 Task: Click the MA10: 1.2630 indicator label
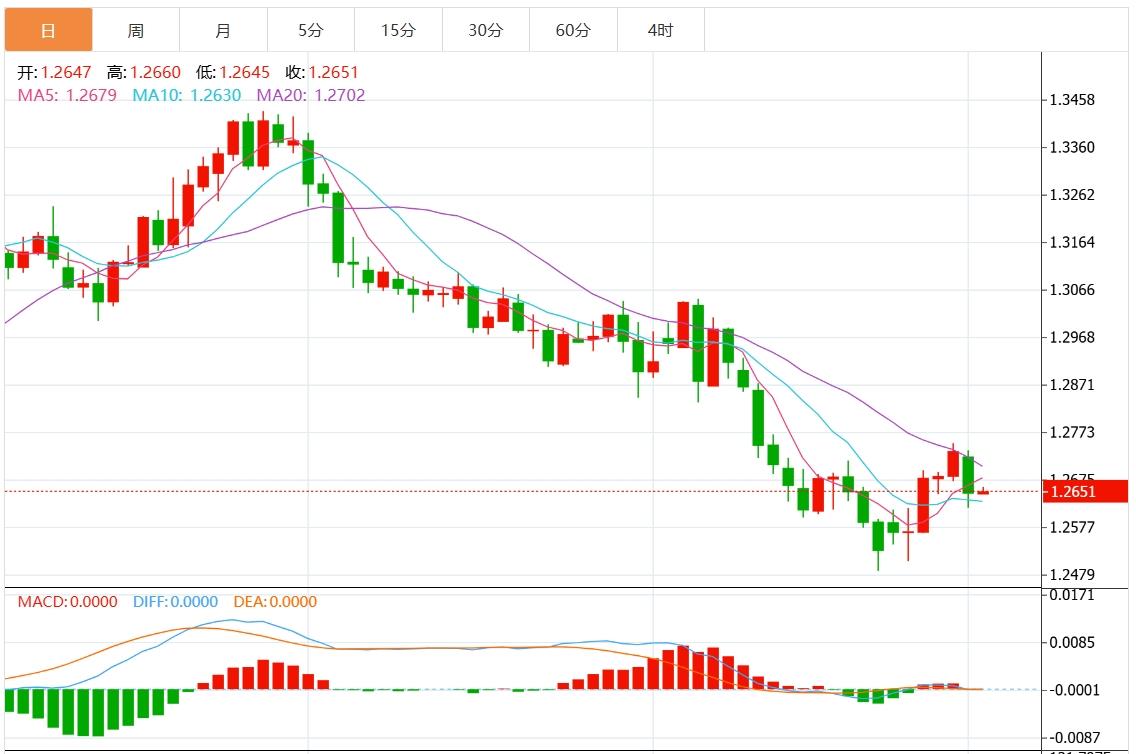188,95
